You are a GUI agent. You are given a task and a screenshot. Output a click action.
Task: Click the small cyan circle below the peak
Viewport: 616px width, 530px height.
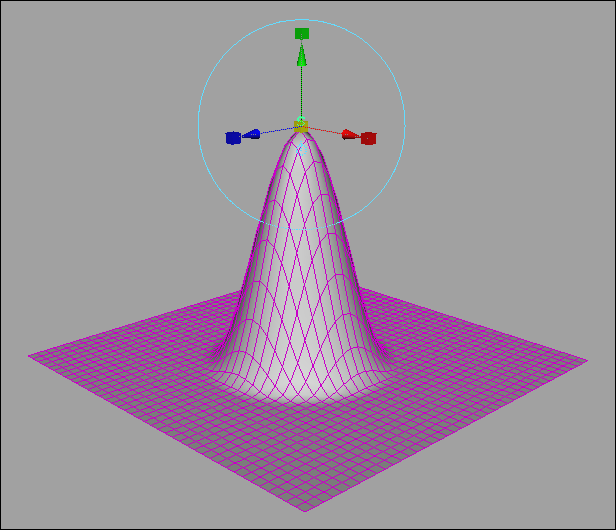[x=301, y=149]
